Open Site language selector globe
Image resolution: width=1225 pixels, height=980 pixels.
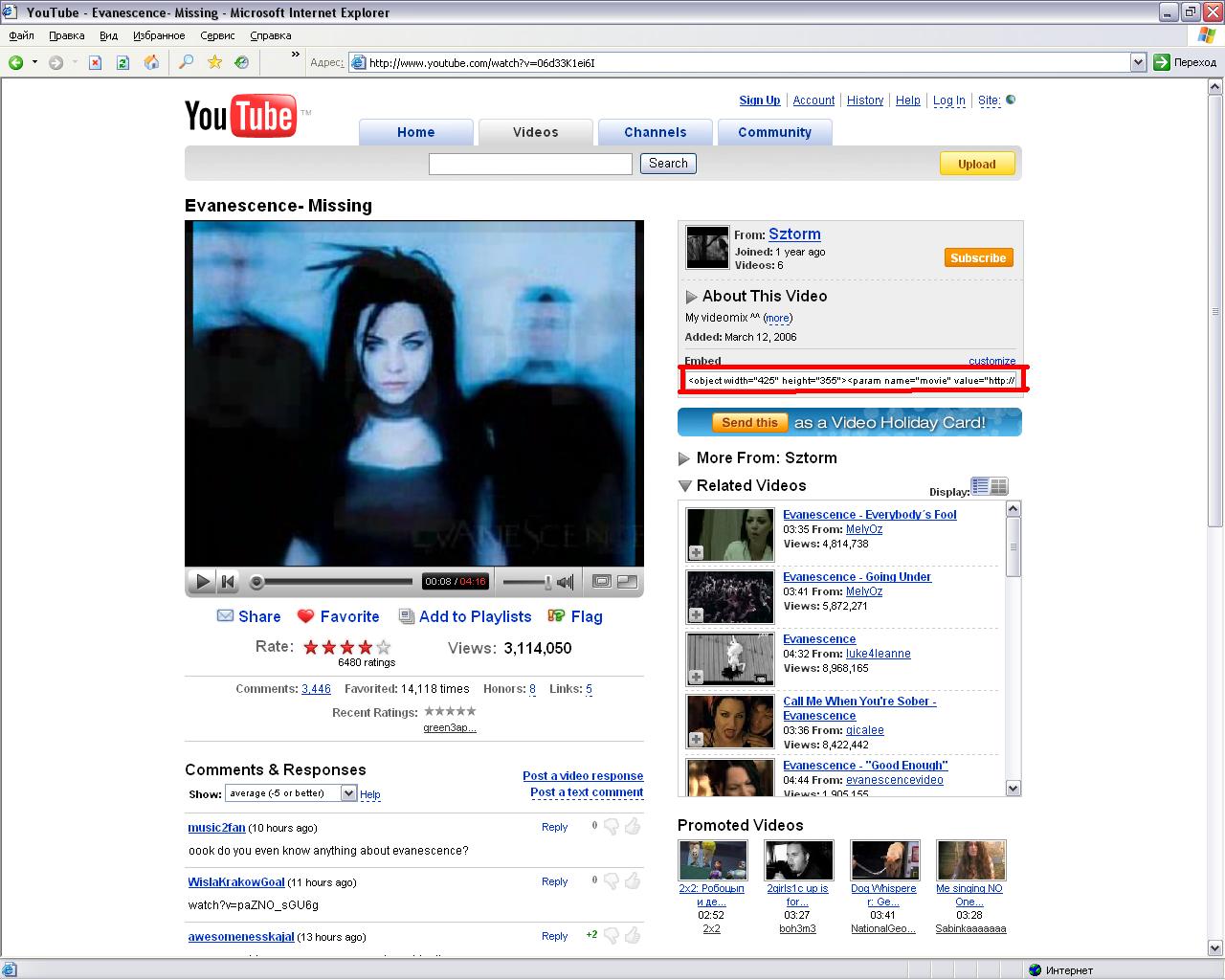coord(1011,100)
